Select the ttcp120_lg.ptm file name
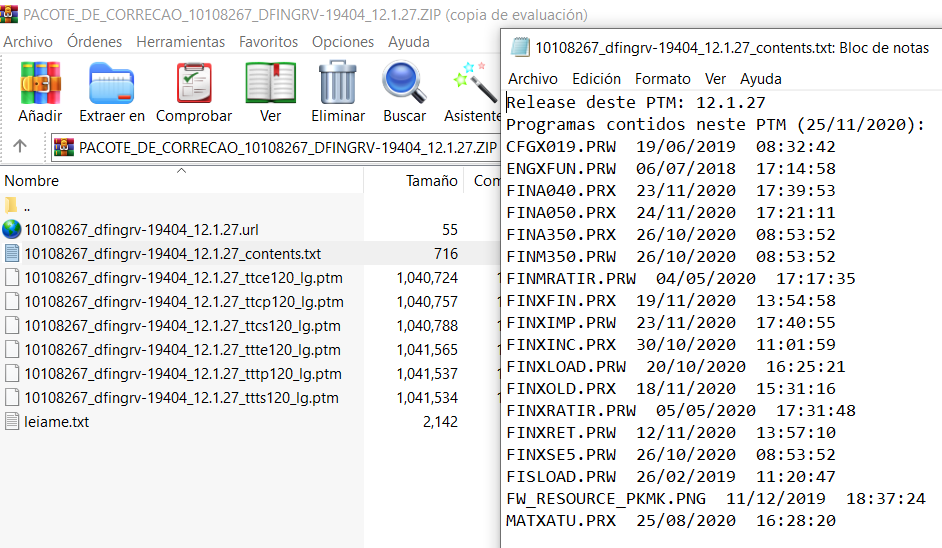 coord(184,301)
